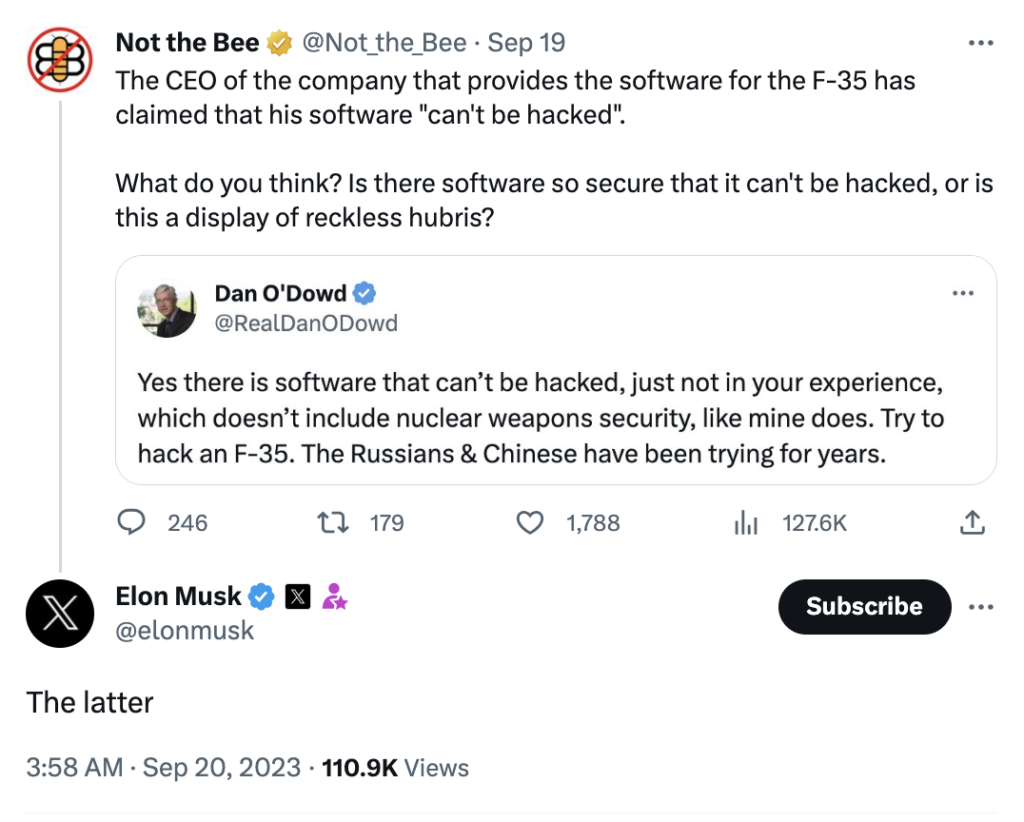The height and width of the screenshot is (822, 1024).
Task: Share the Not the Bee tweet
Action: (x=972, y=523)
